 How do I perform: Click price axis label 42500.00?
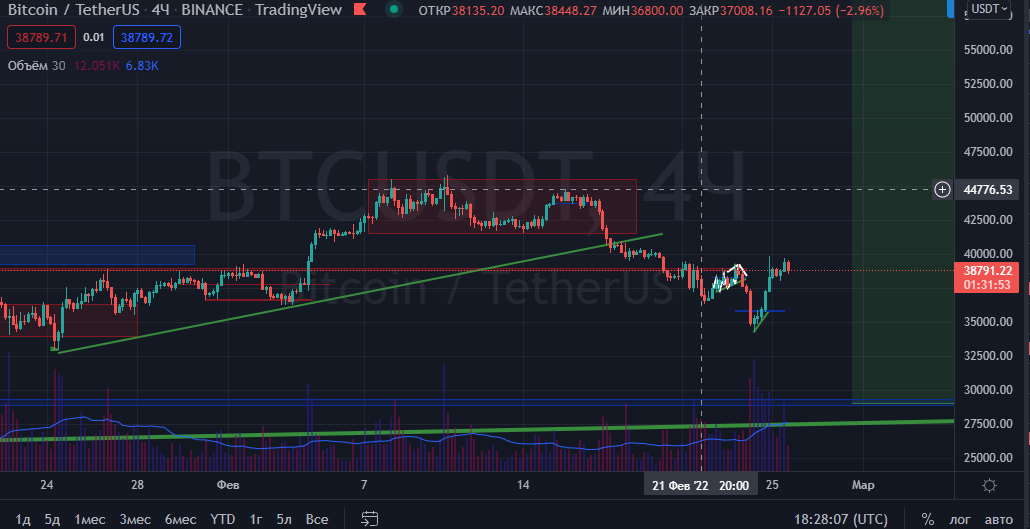987,219
